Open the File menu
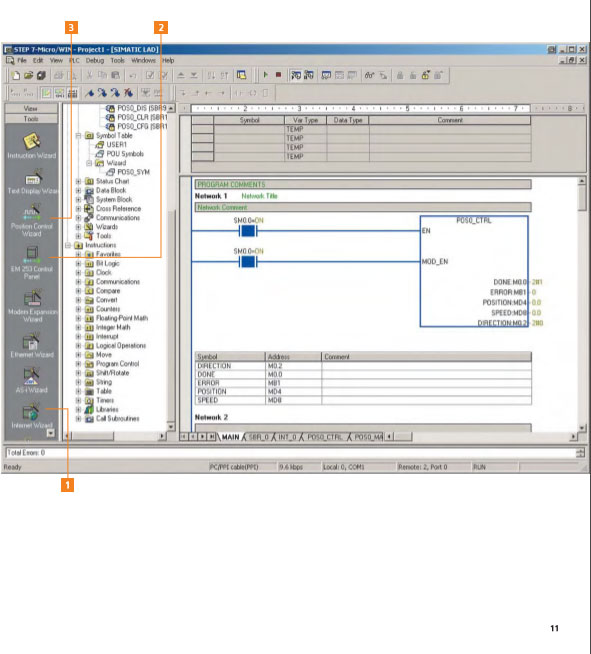 point(22,60)
